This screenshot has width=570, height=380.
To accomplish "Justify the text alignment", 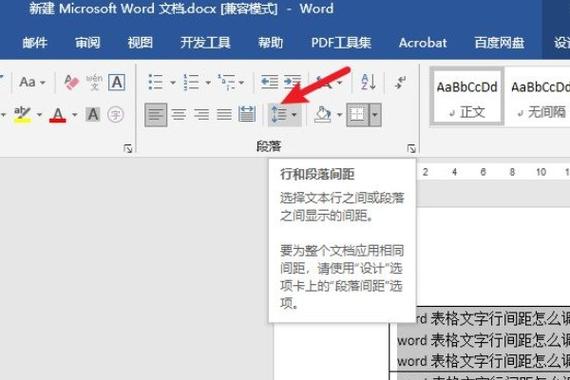I will [x=224, y=115].
